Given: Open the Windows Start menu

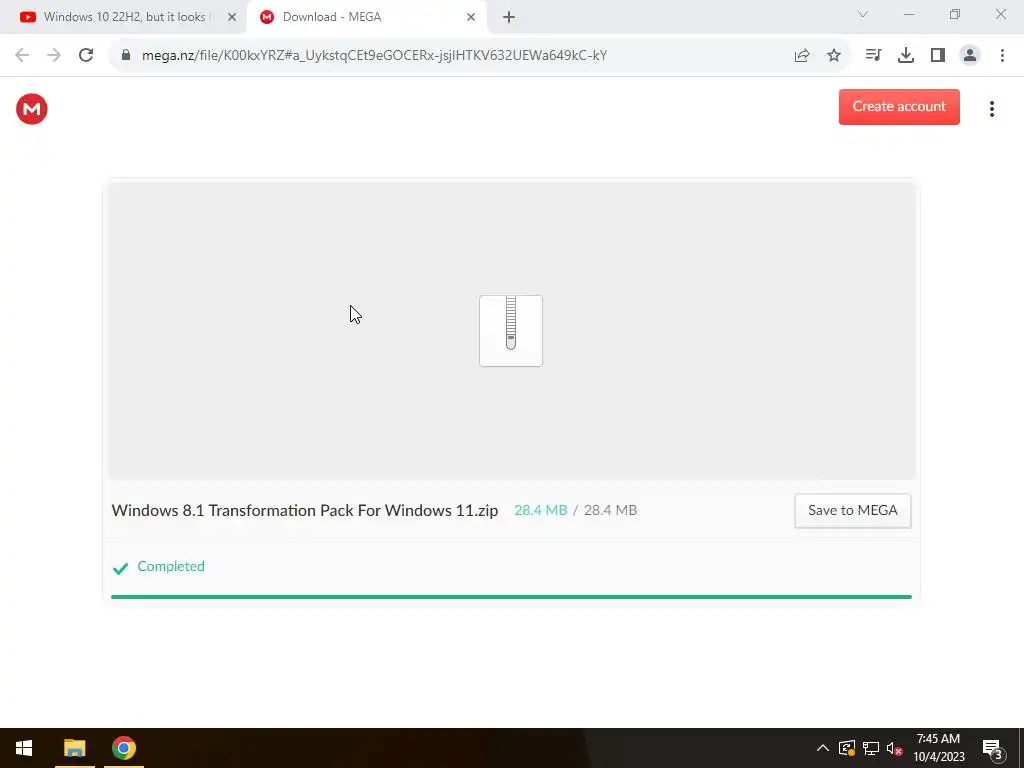Looking at the screenshot, I should pyautogui.click(x=24, y=748).
